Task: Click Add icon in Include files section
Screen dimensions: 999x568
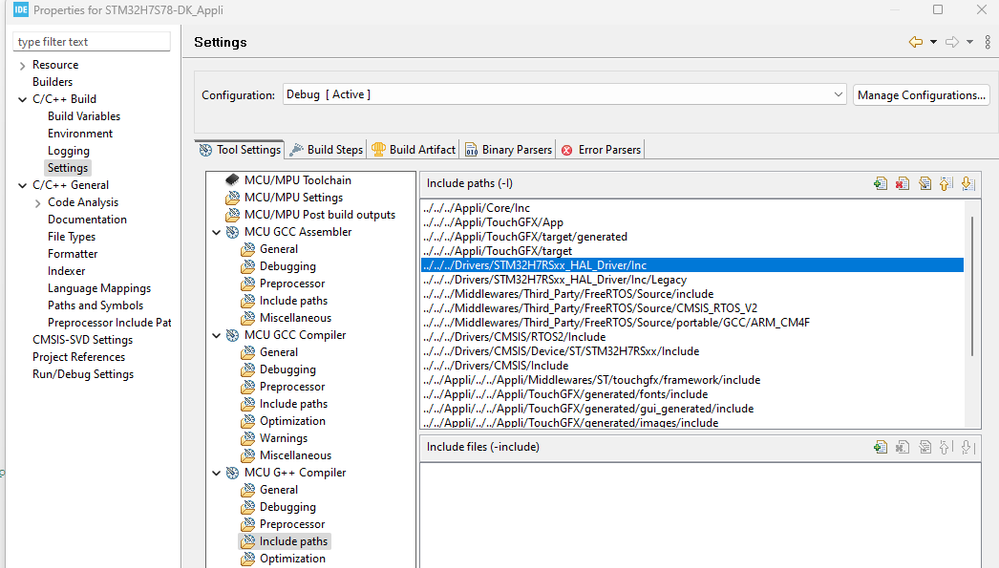Action: point(880,447)
